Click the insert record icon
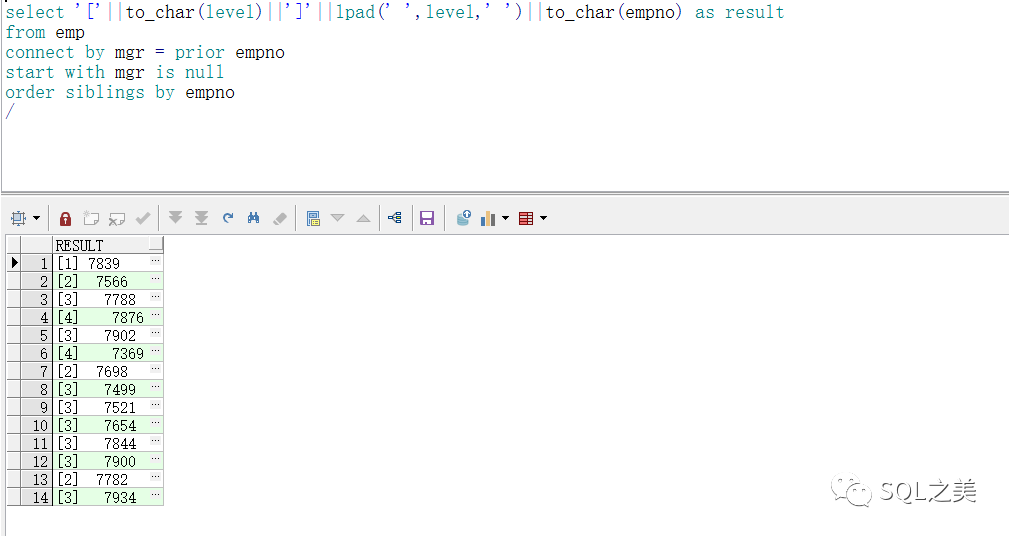 (91, 219)
